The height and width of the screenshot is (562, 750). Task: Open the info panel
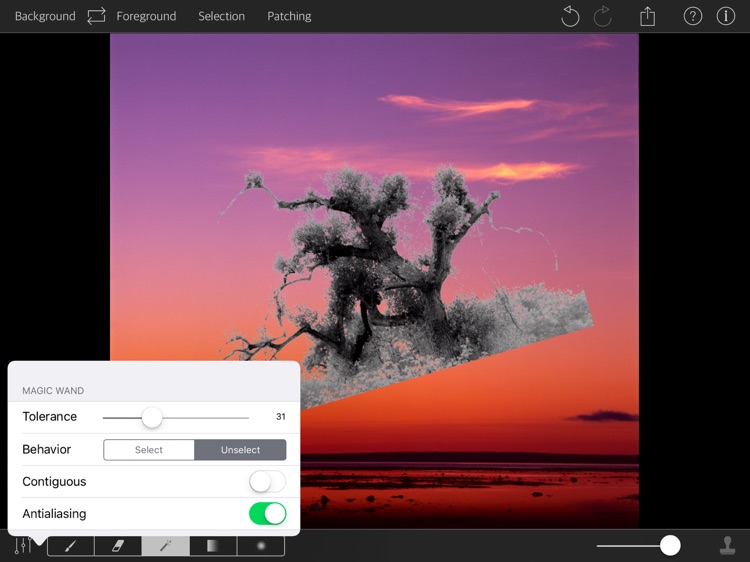point(726,16)
